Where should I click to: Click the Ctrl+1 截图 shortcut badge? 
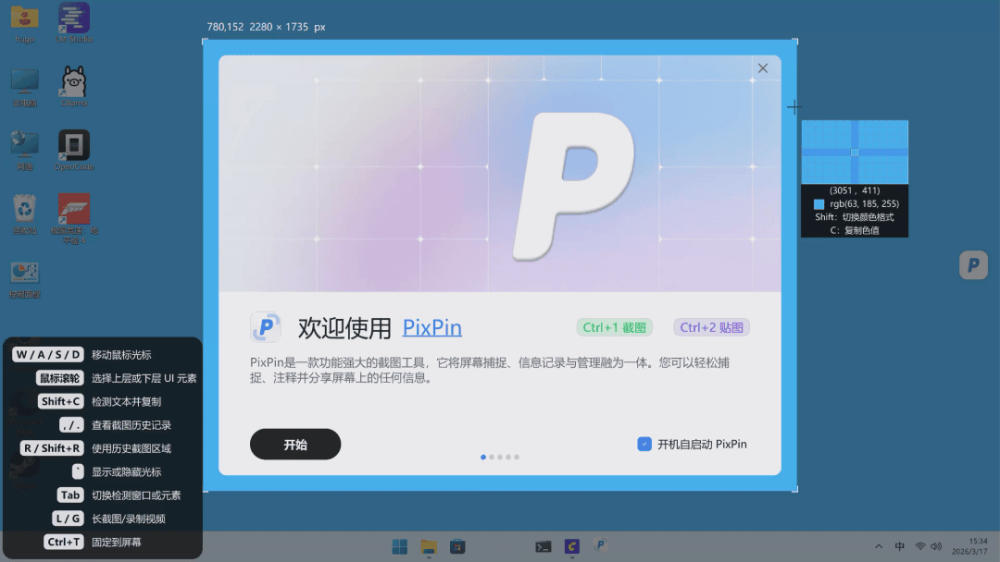tap(614, 327)
